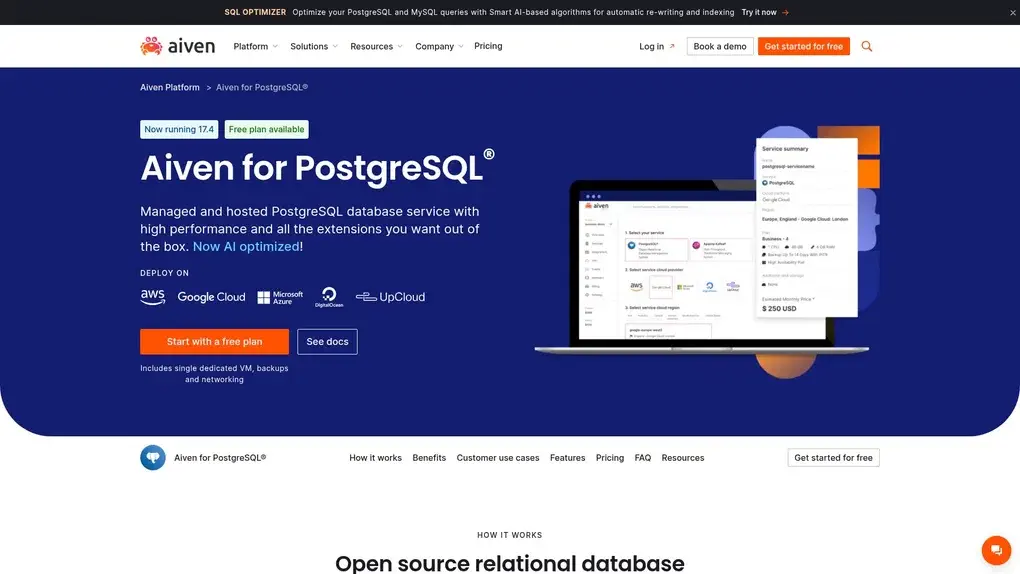Click the AWS logo under Deploy On
The height and width of the screenshot is (574, 1020).
pyautogui.click(x=153, y=297)
